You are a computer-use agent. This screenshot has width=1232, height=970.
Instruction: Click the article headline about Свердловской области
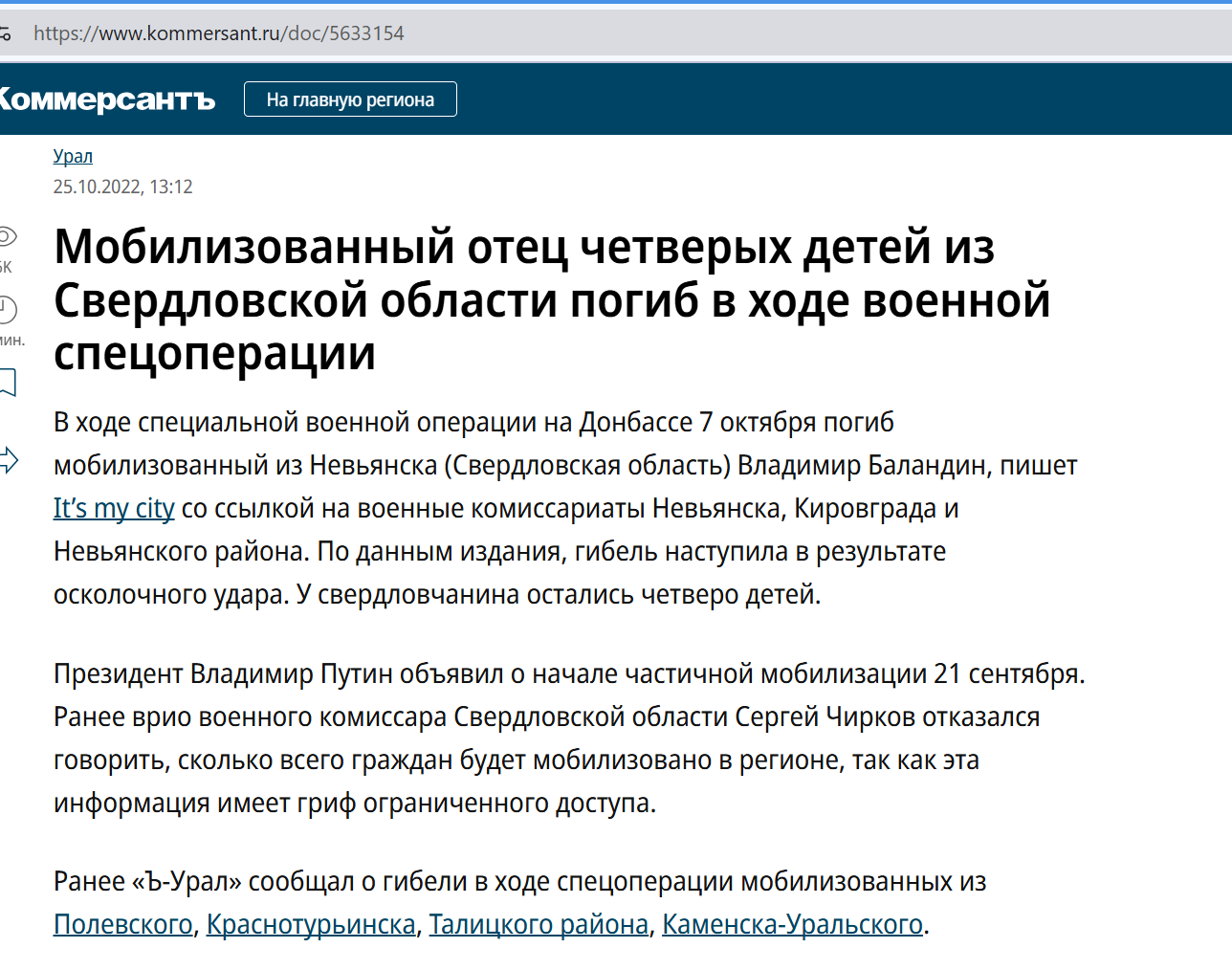click(551, 299)
